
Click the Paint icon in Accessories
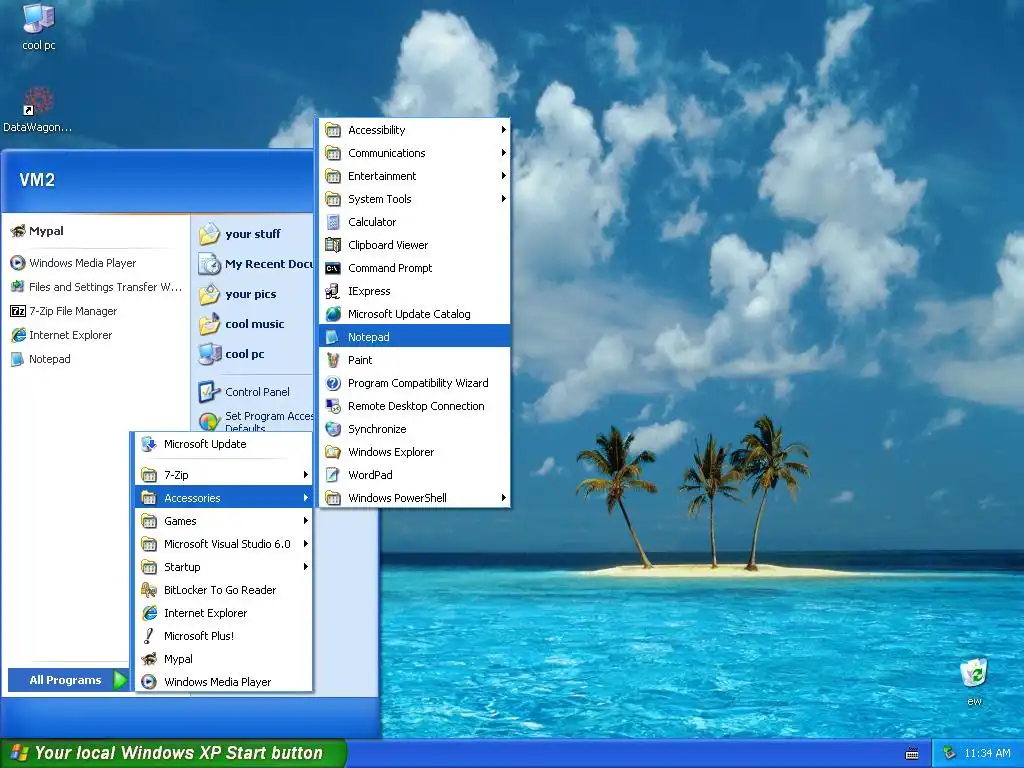coord(333,360)
